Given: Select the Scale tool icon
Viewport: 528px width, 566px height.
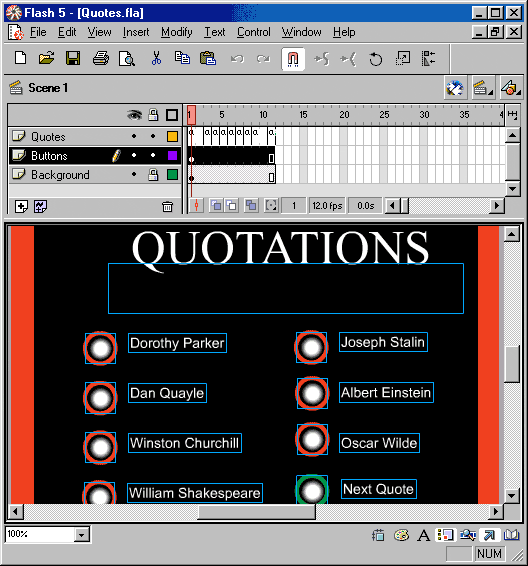Looking at the screenshot, I should (x=402, y=58).
